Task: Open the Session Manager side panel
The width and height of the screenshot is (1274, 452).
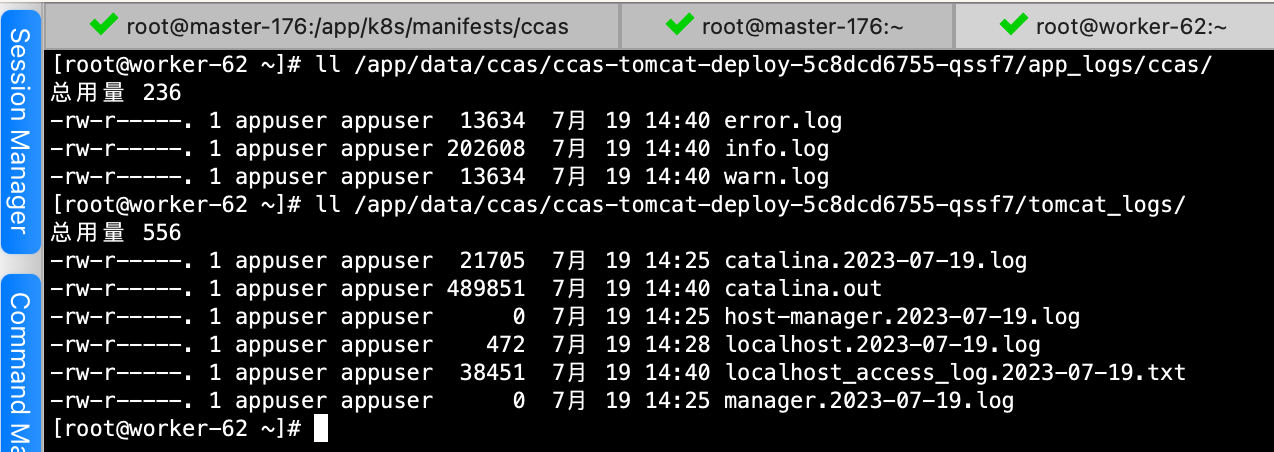Action: click(20, 132)
